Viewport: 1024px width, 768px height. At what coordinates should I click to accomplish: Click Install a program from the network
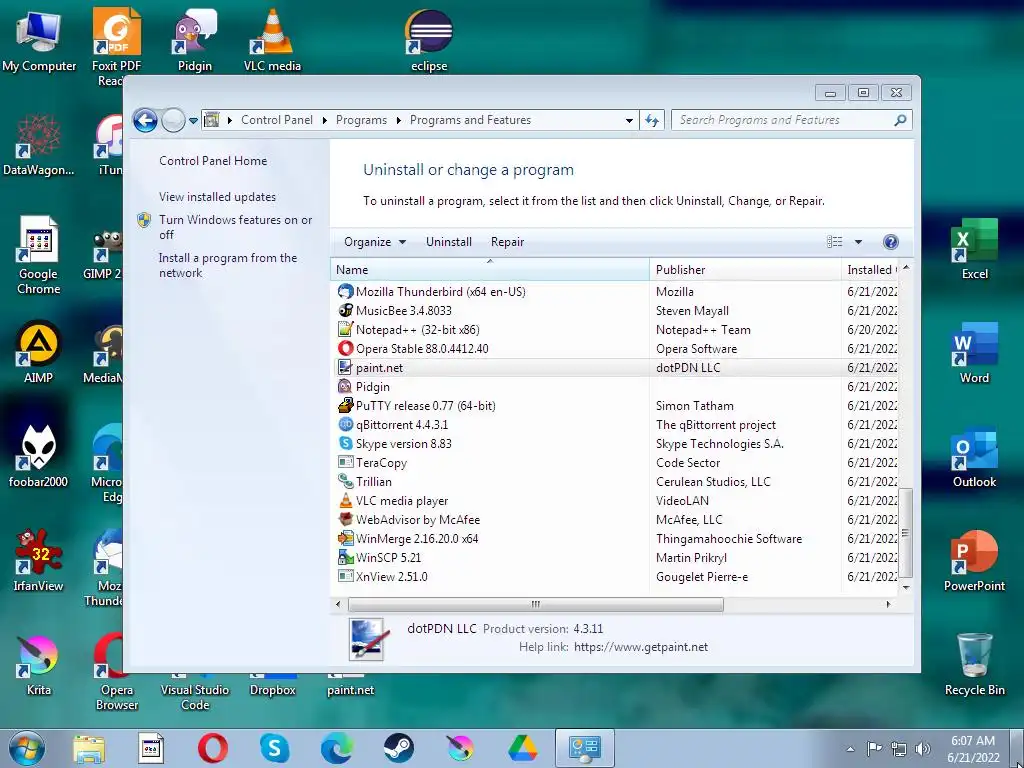click(228, 265)
